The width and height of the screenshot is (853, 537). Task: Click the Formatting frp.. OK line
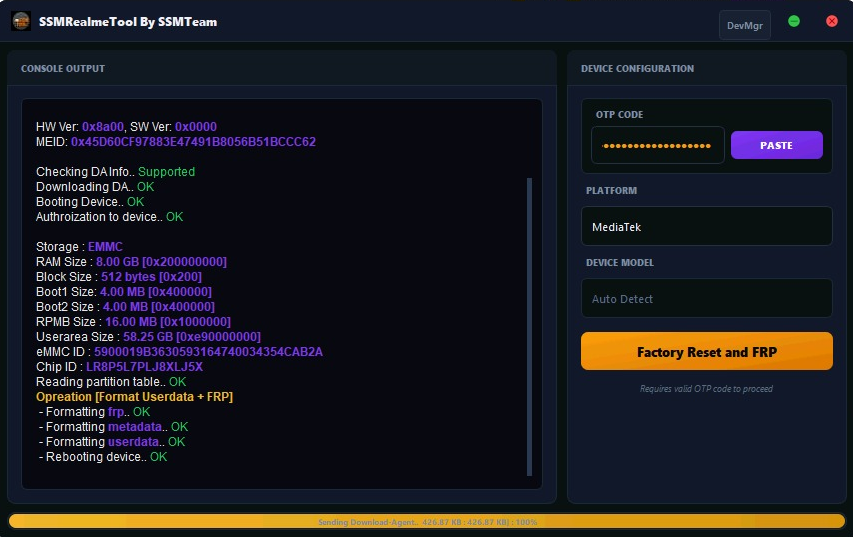tap(95, 412)
